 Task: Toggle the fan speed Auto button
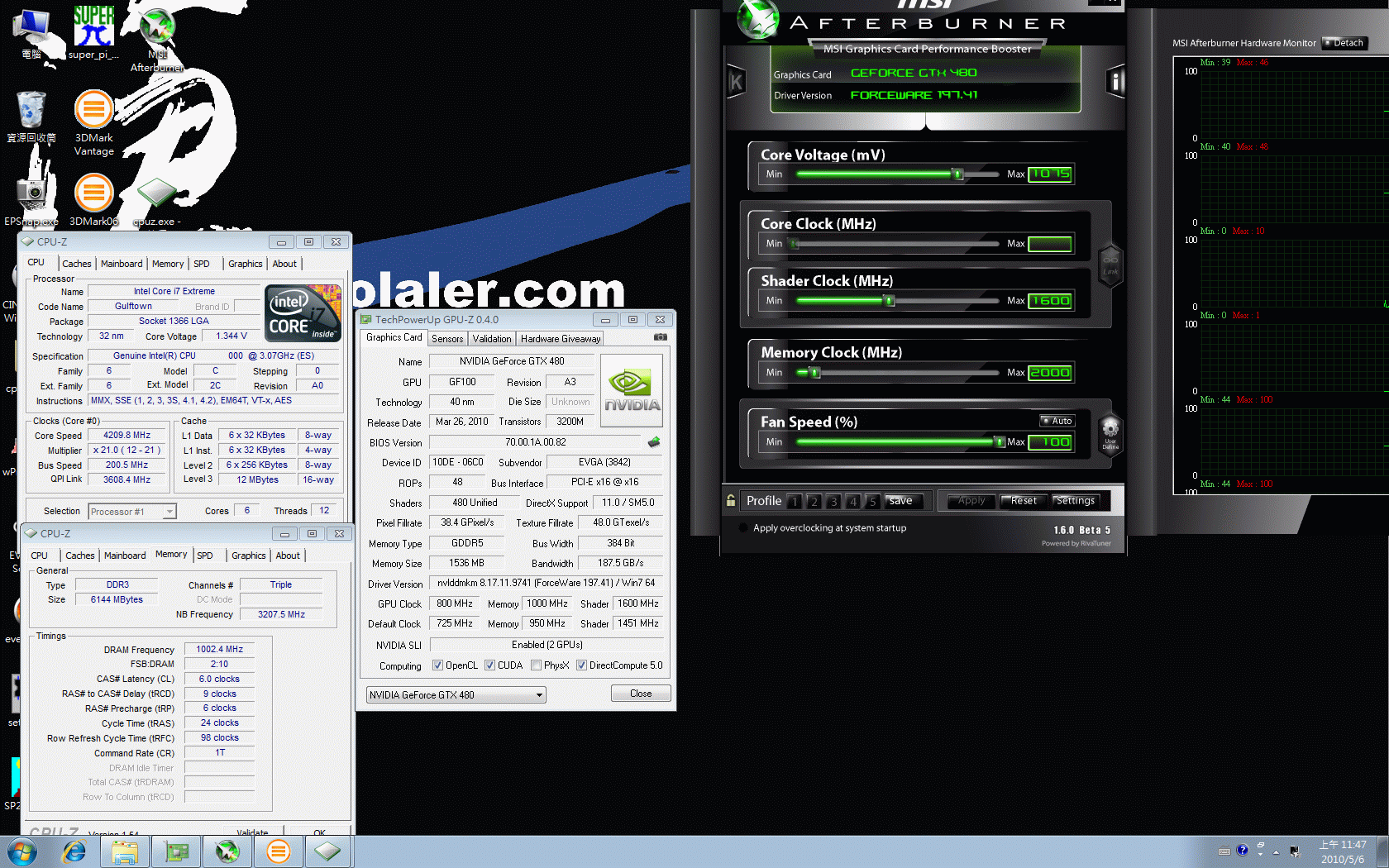(x=1057, y=421)
